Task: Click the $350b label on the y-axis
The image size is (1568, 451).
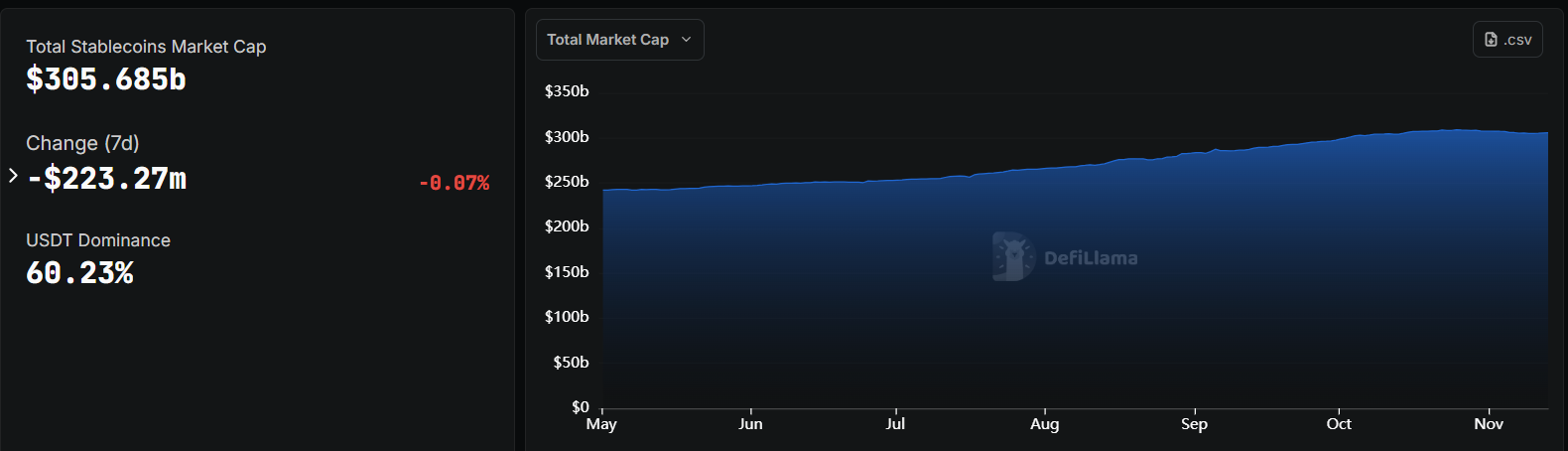Action: tap(567, 91)
